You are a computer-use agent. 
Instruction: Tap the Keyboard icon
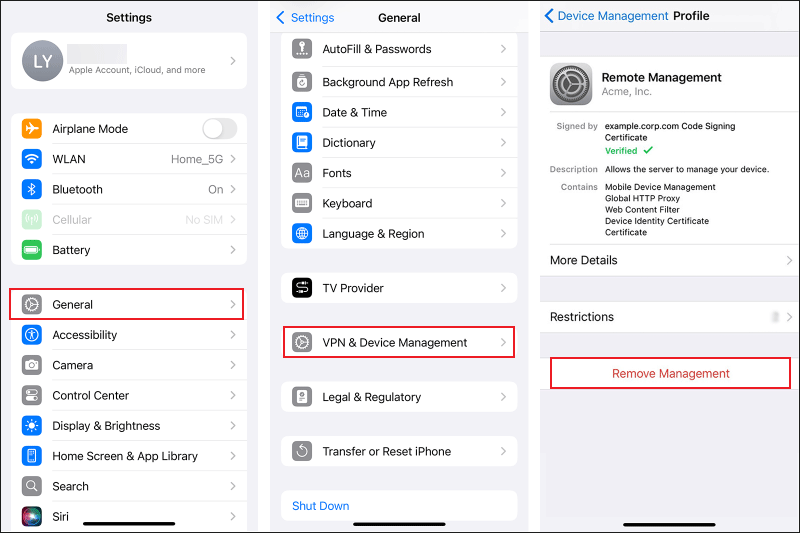[x=302, y=203]
